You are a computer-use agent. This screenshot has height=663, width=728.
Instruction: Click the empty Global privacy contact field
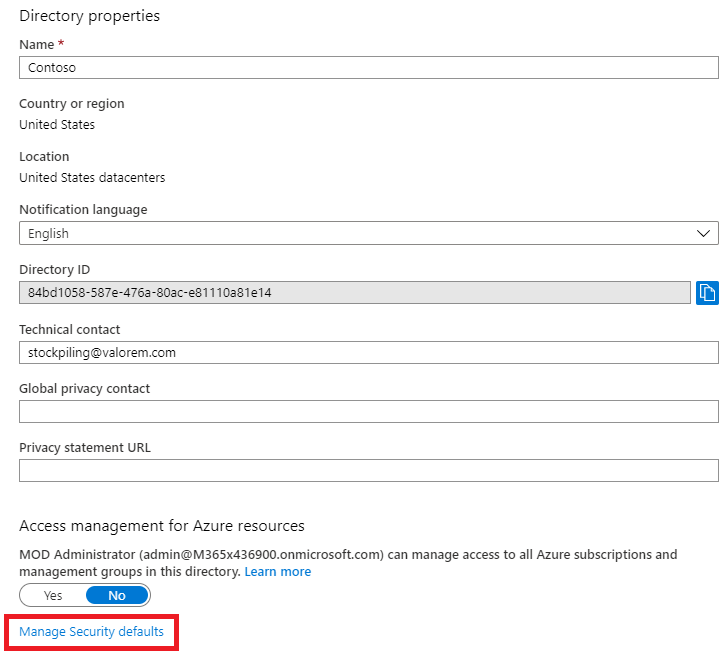tap(368, 412)
